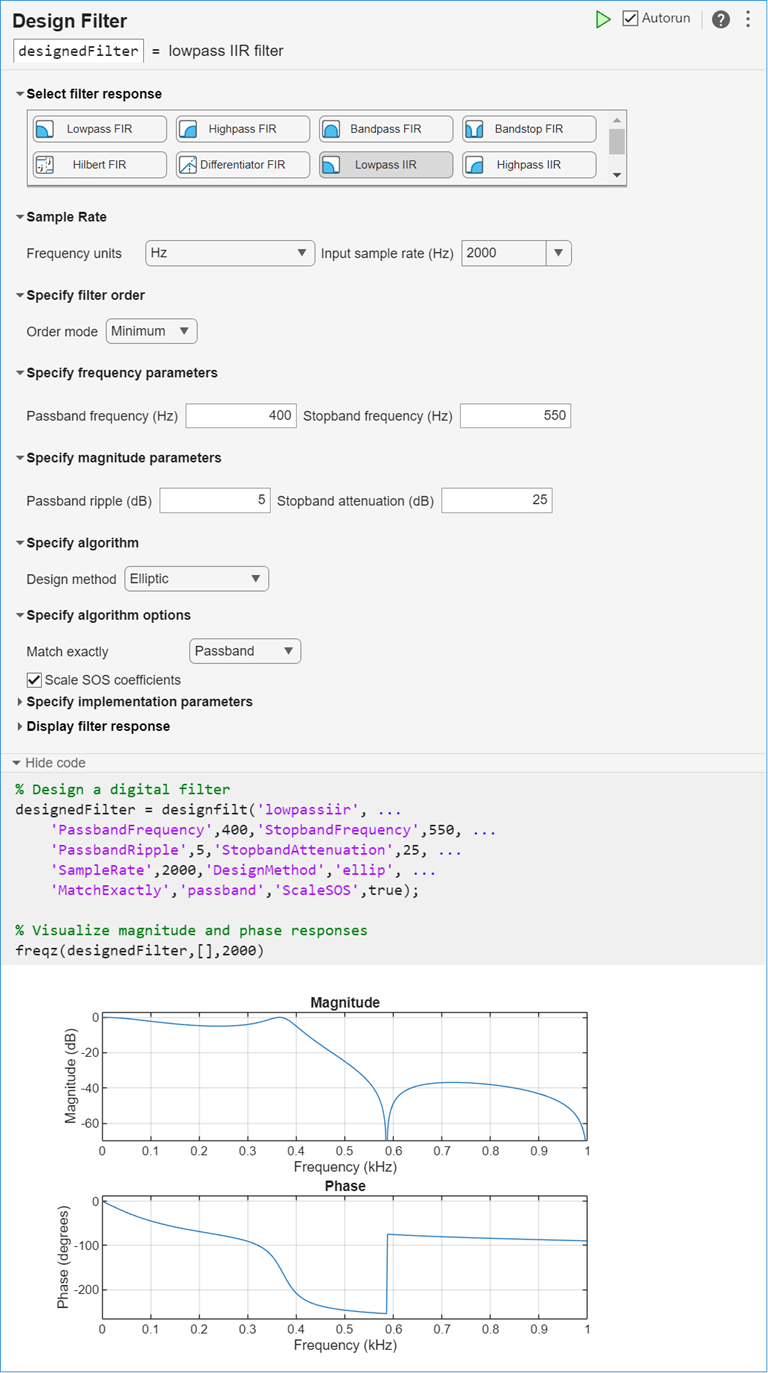
Task: Click the Passband frequency input field
Action: [241, 415]
